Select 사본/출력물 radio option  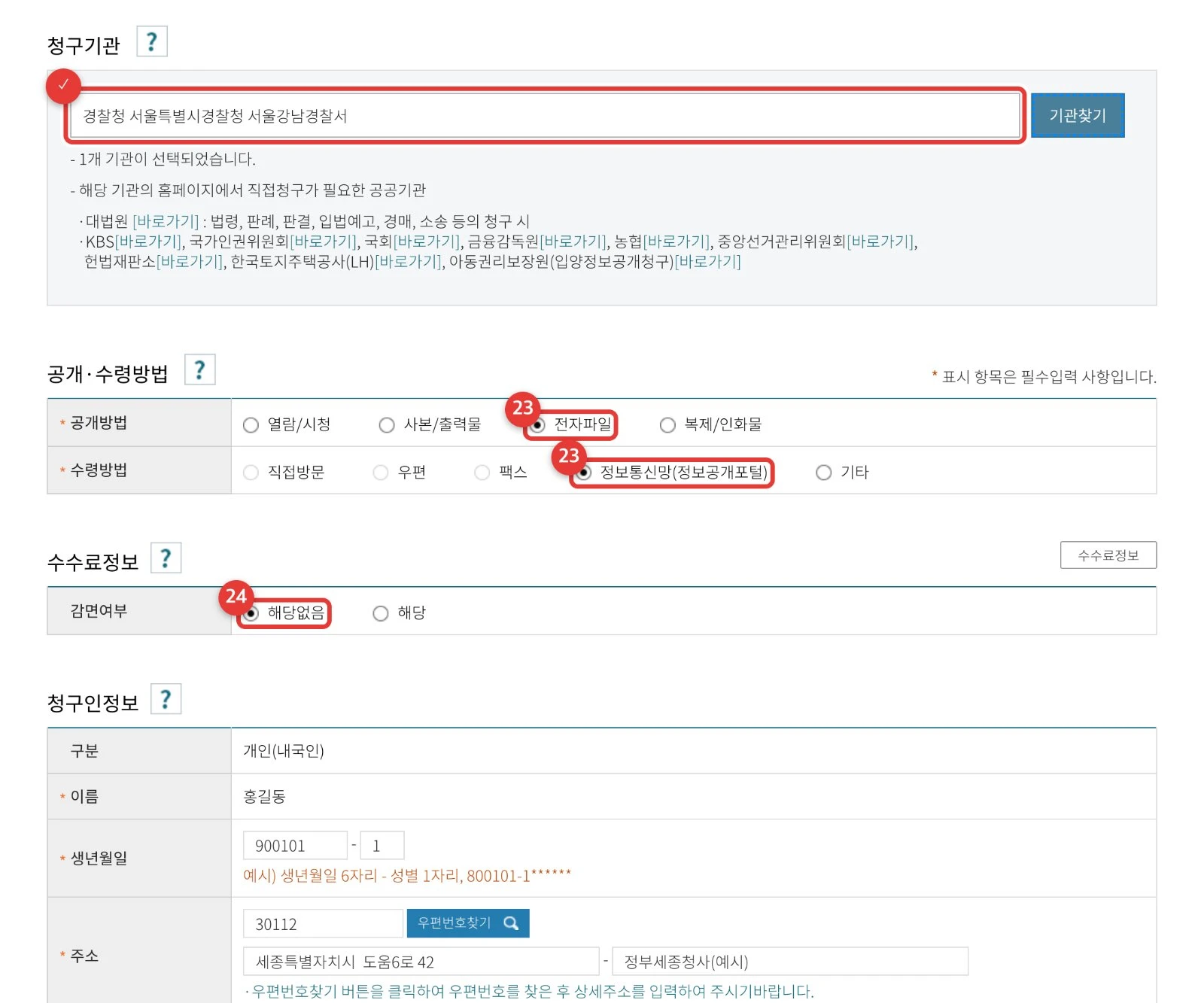(387, 425)
